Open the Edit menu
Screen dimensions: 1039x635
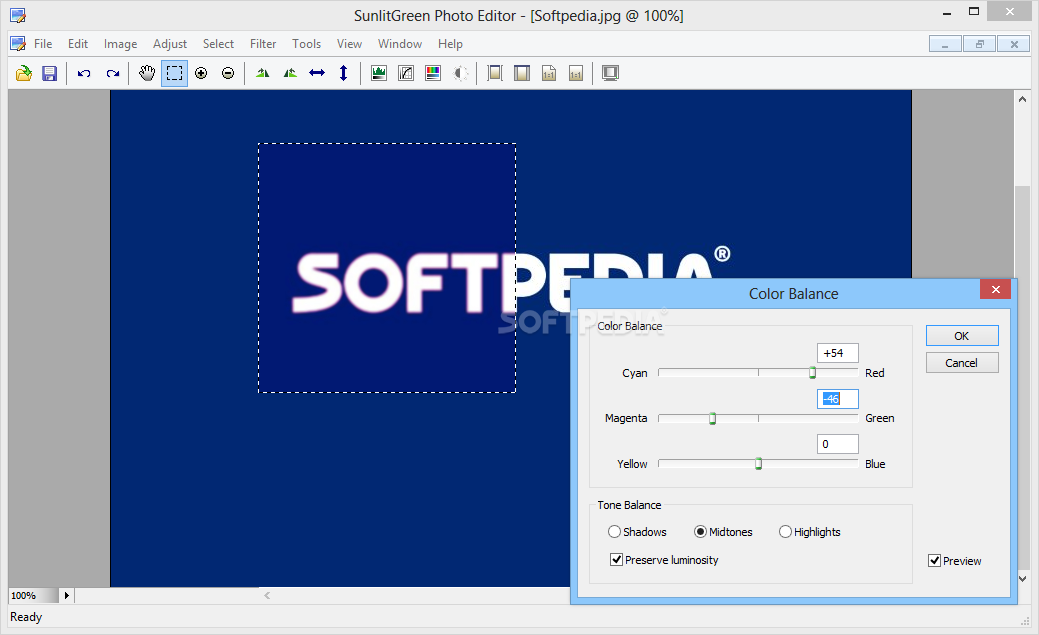78,44
